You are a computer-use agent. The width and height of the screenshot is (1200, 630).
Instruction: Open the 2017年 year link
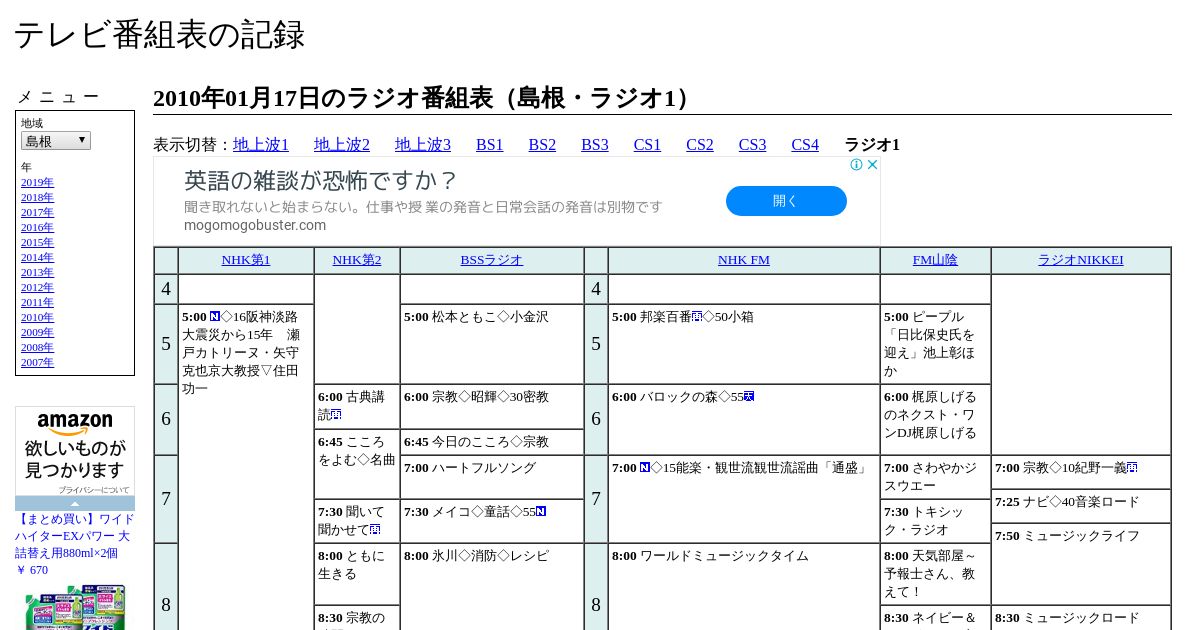click(37, 212)
